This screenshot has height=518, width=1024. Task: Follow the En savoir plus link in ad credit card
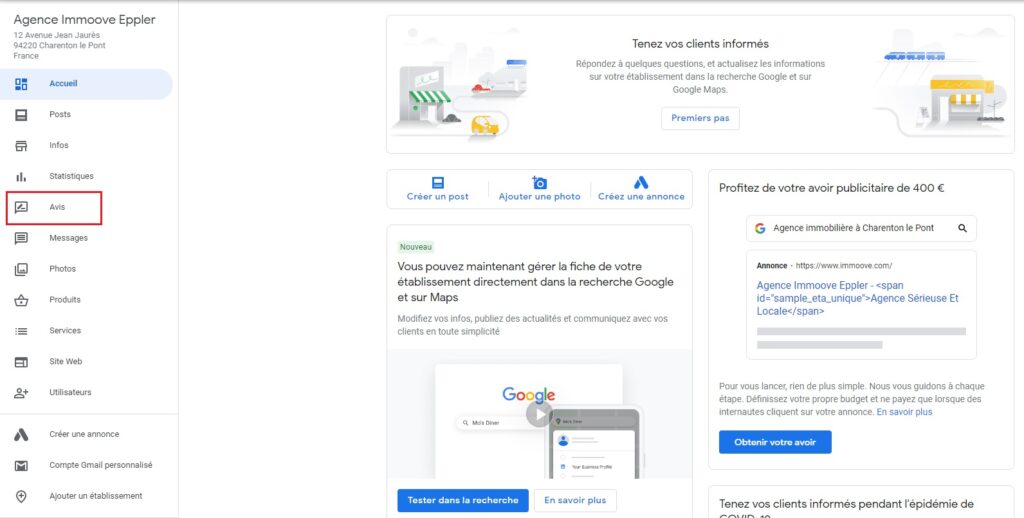904,412
